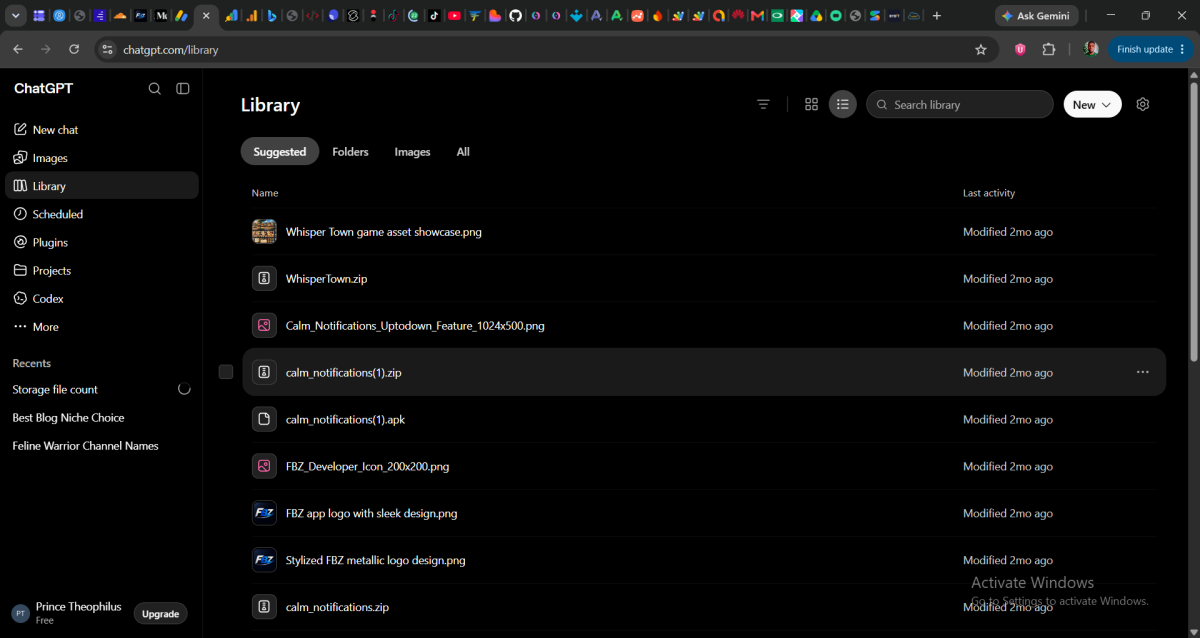Switch to the Medium browser tab

(x=161, y=16)
